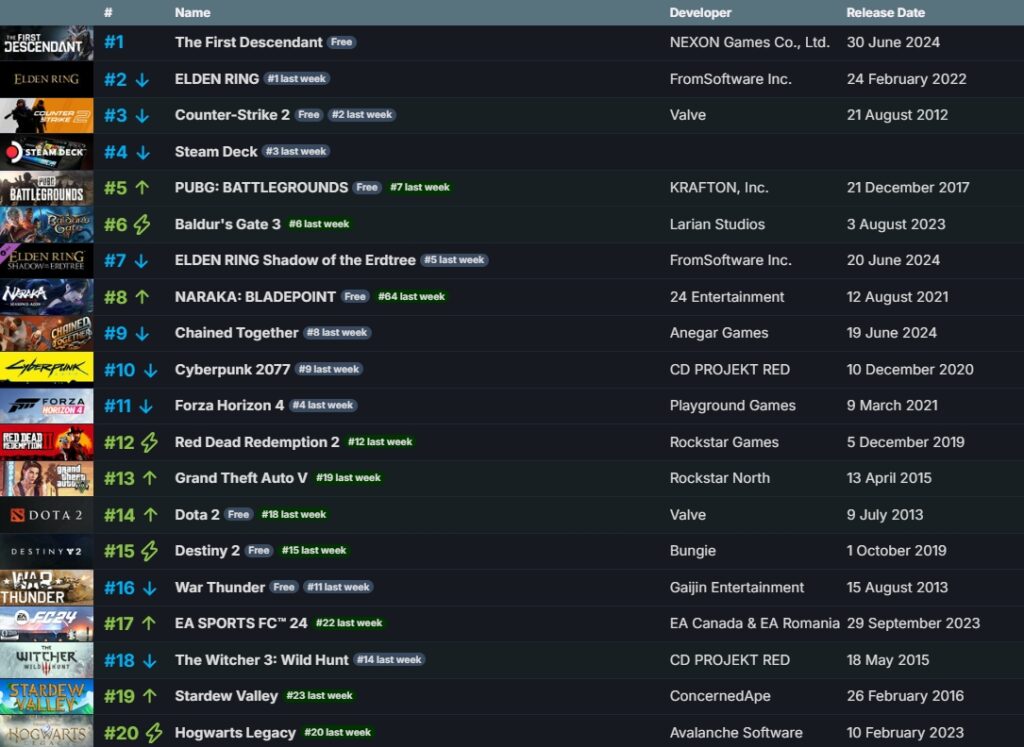Click The First Descendant game thumbnail
The height and width of the screenshot is (747, 1024).
pyautogui.click(x=47, y=43)
